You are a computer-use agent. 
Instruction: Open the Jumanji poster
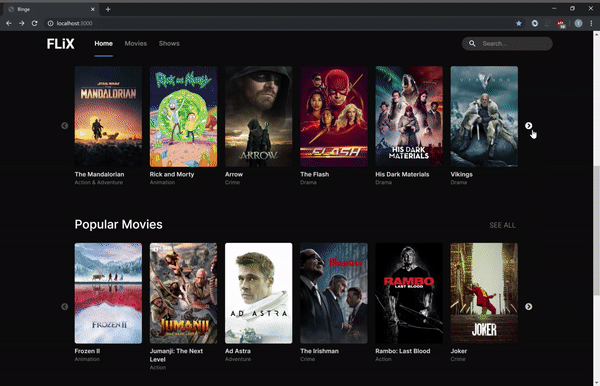click(x=183, y=293)
